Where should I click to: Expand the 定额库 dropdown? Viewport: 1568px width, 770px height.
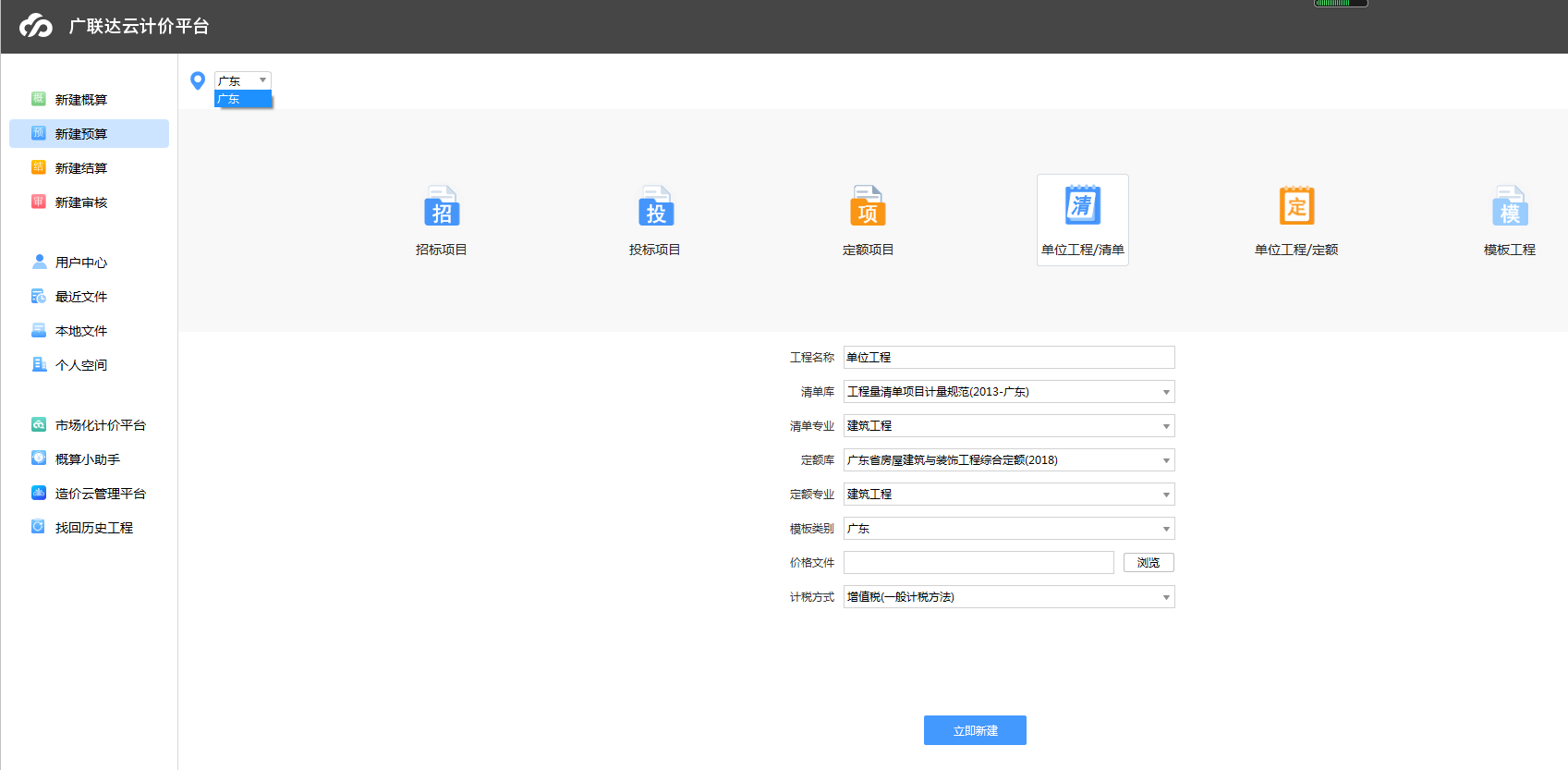point(1009,460)
